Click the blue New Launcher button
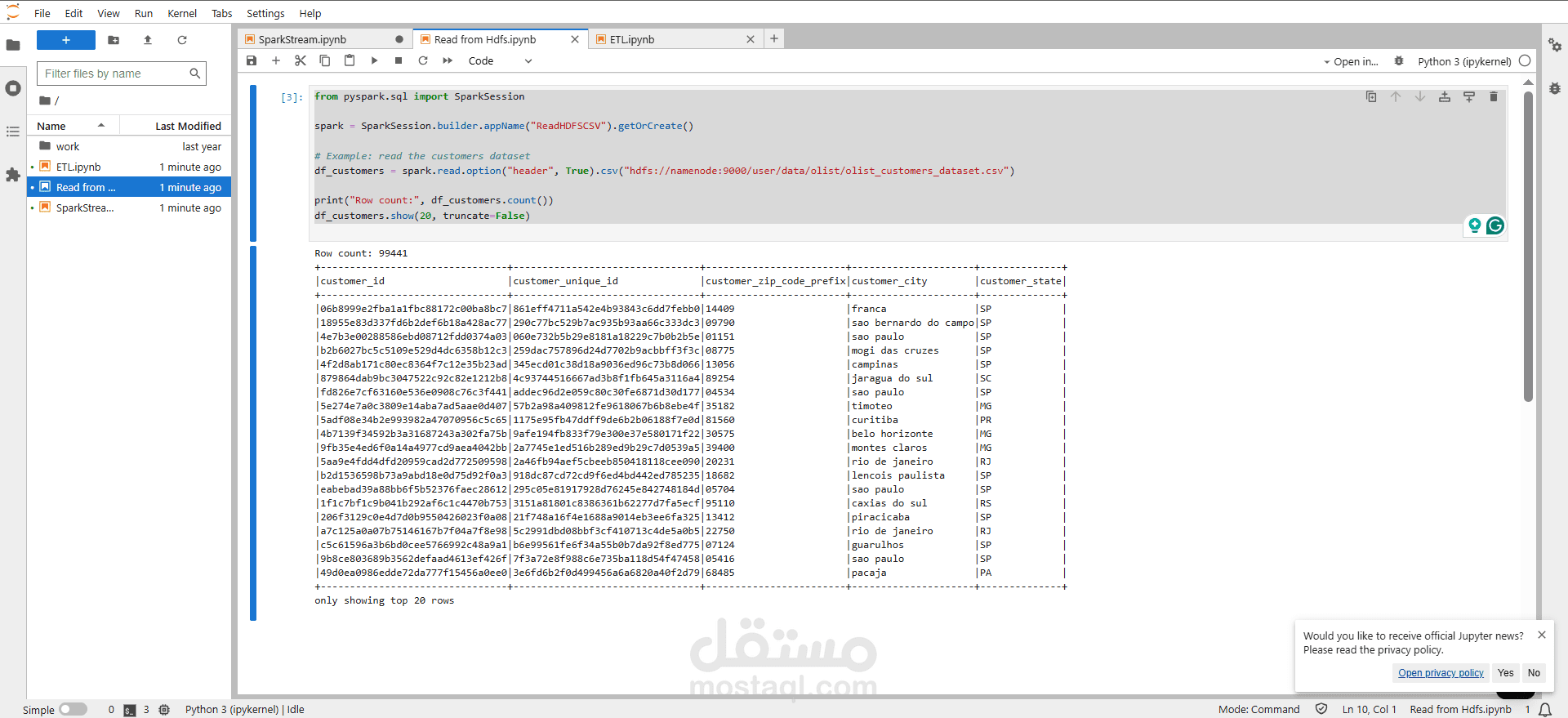 click(x=66, y=40)
